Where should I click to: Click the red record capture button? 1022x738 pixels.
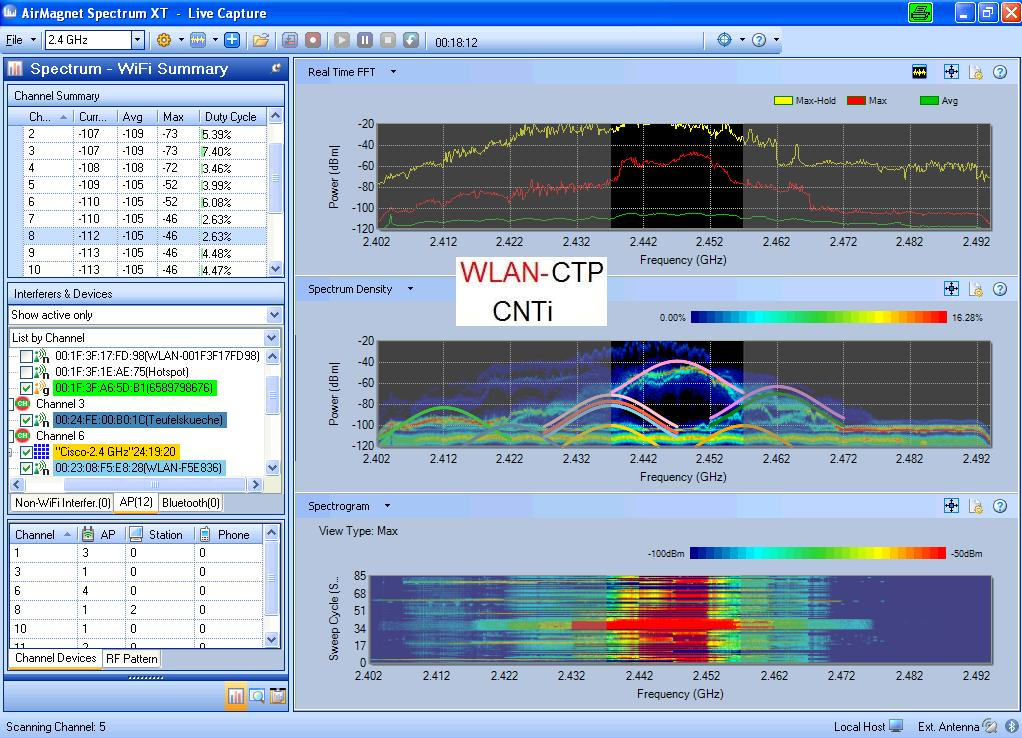point(313,40)
